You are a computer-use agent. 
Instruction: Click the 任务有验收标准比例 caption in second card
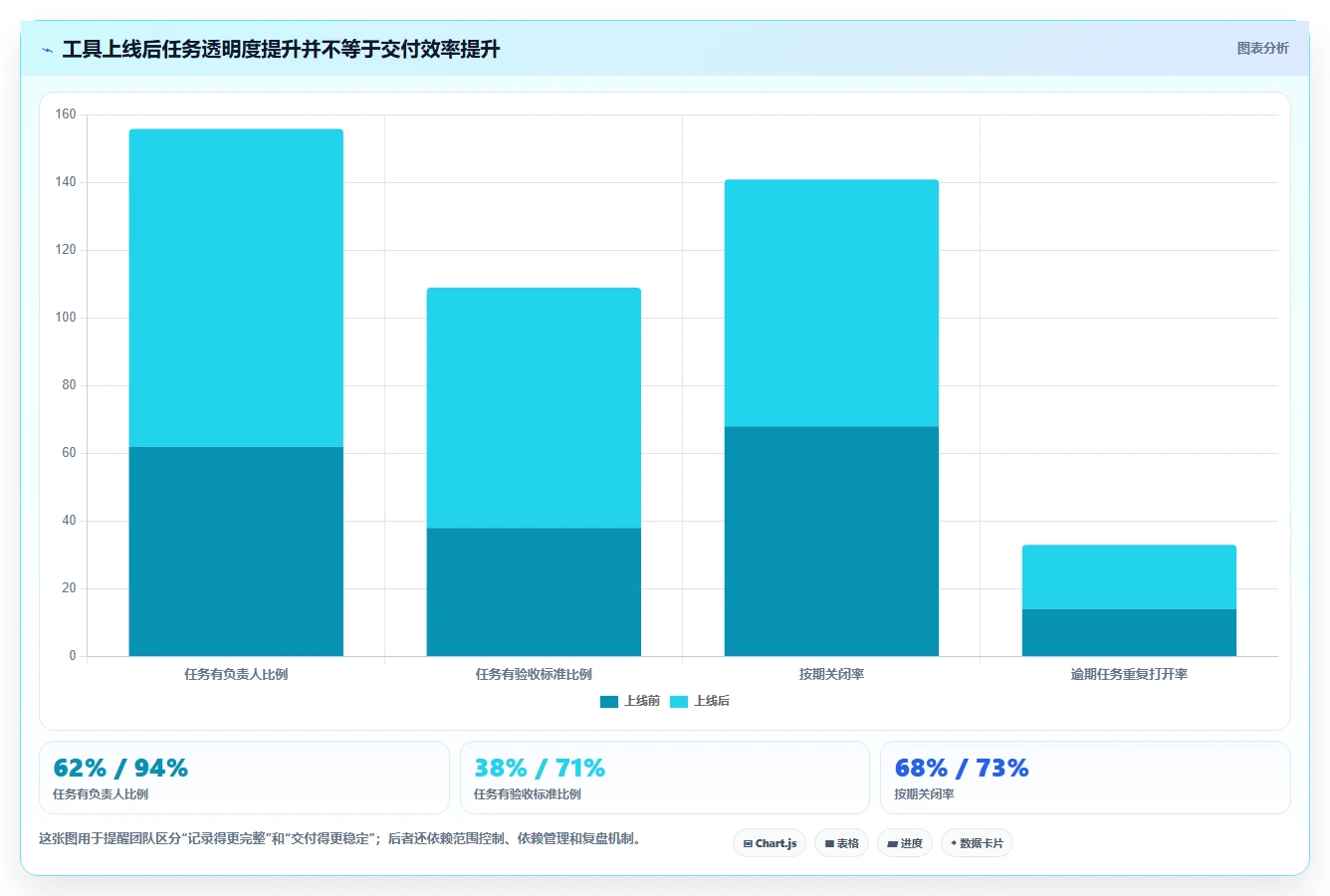pos(528,794)
